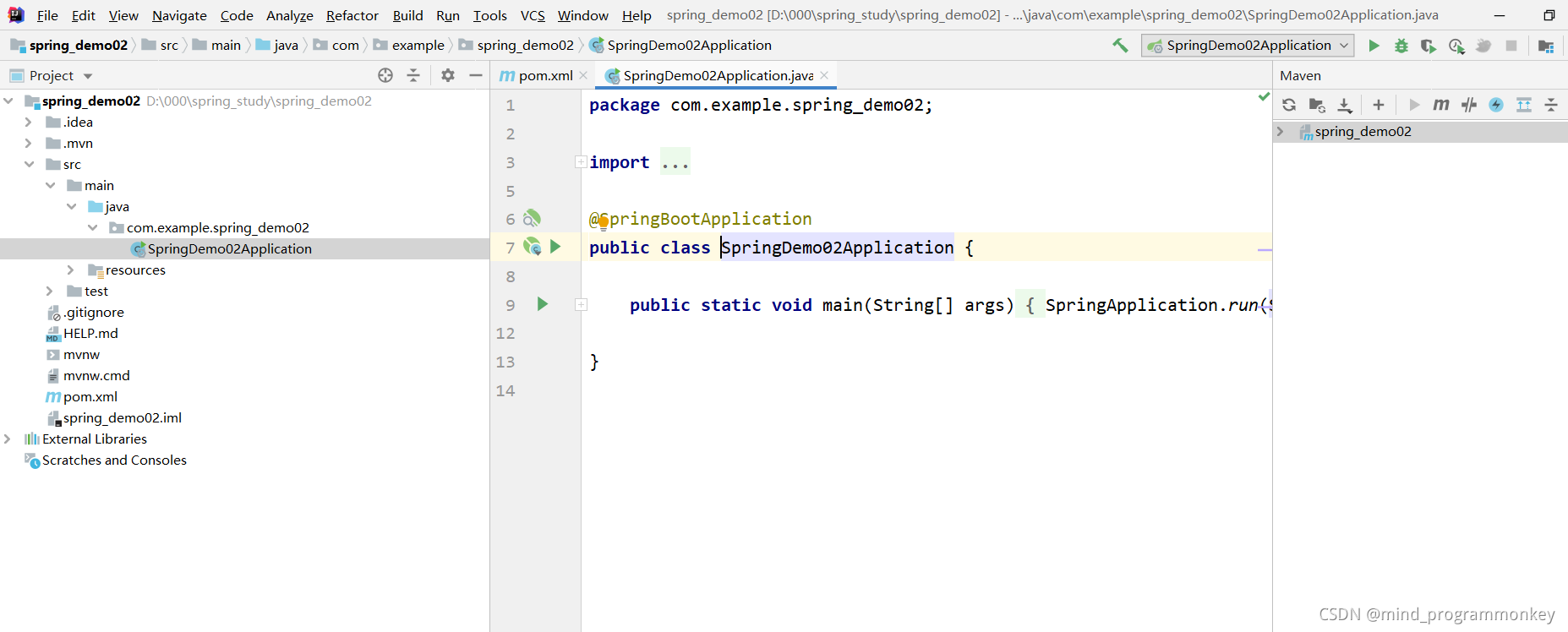
Task: Click the @SpringBootApplication annotation
Action: point(701,219)
